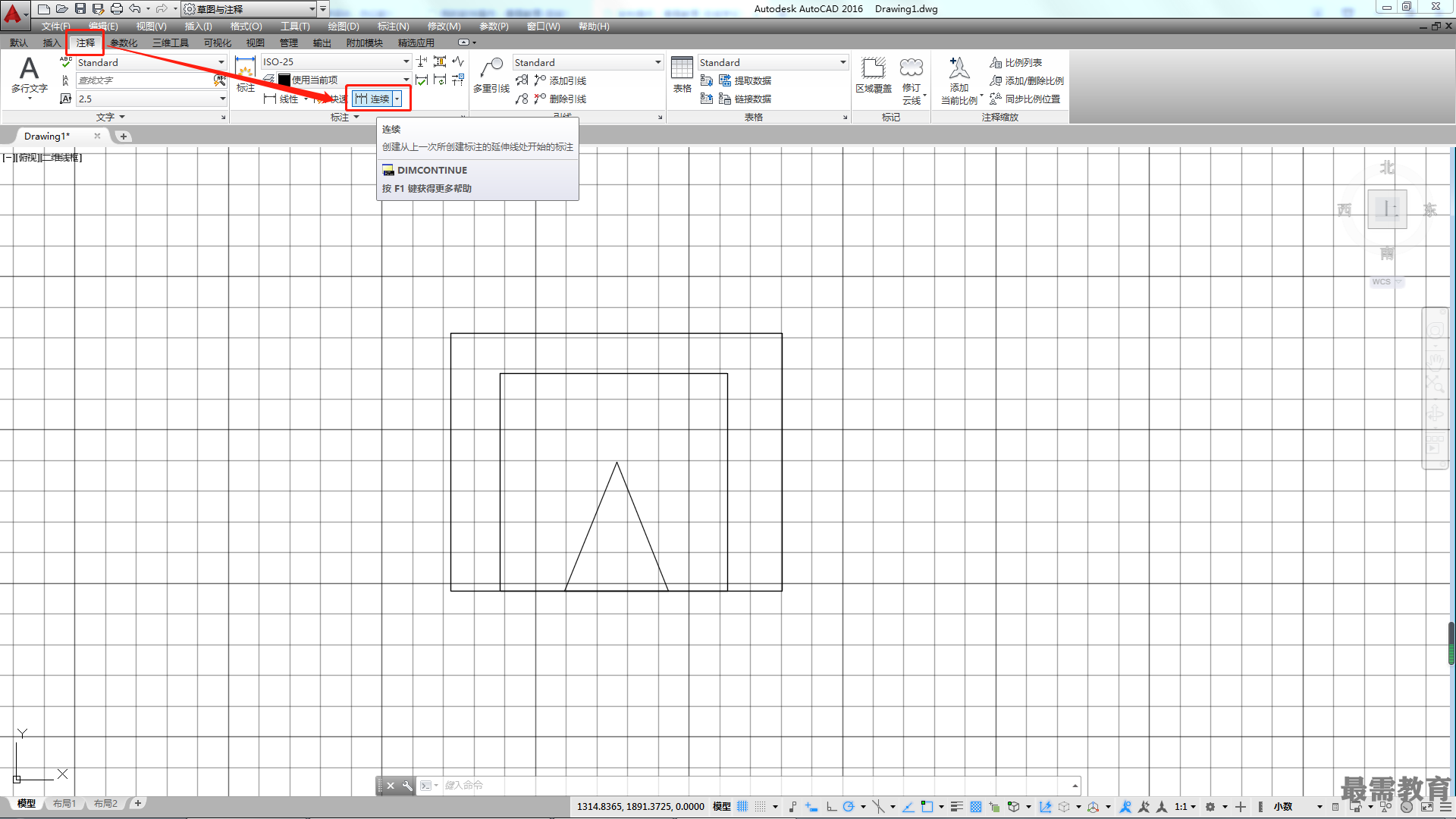Open the workspace dropdown 草图与注释
This screenshot has width=1456, height=819.
coord(249,9)
